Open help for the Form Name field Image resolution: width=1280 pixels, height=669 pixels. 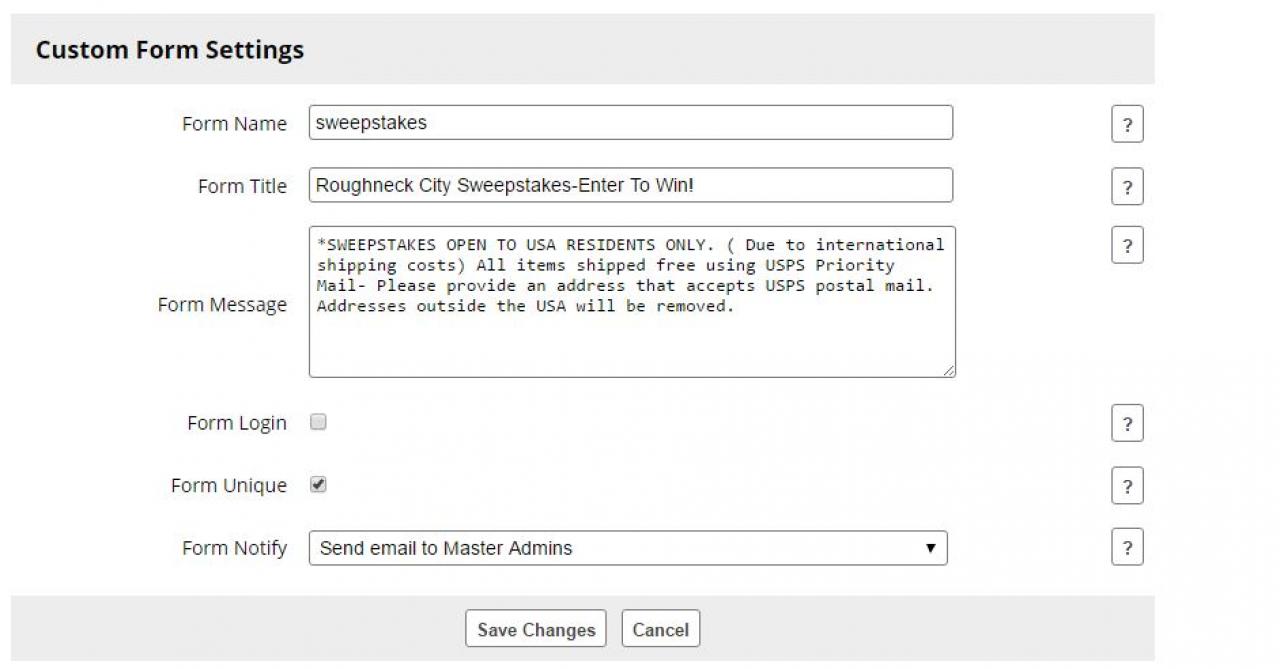[1127, 125]
